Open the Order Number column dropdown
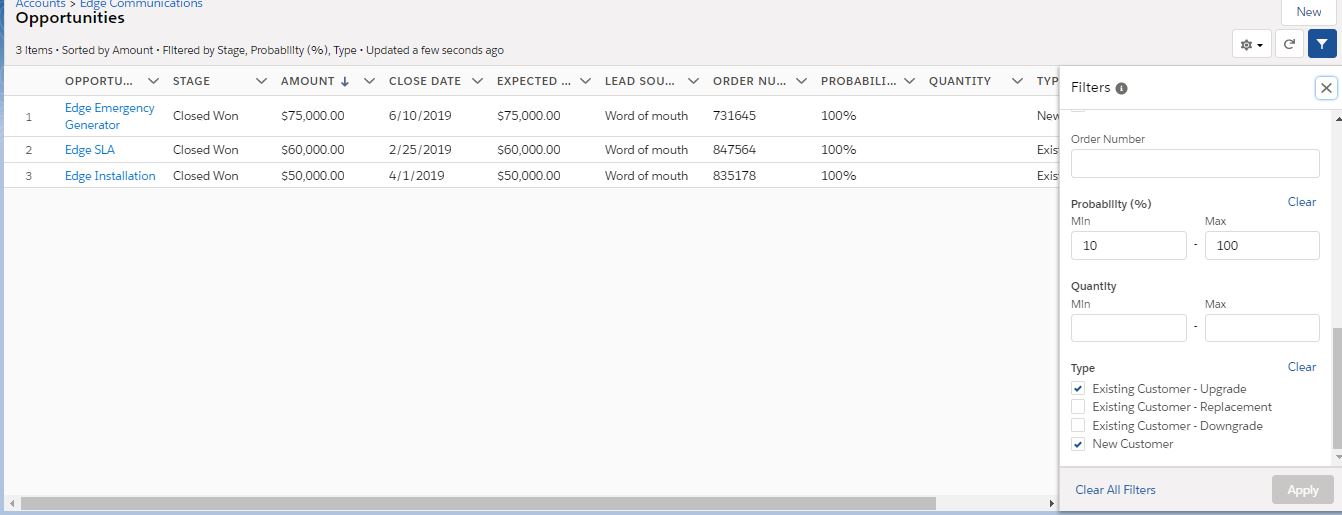The height and width of the screenshot is (515, 1342). point(801,81)
